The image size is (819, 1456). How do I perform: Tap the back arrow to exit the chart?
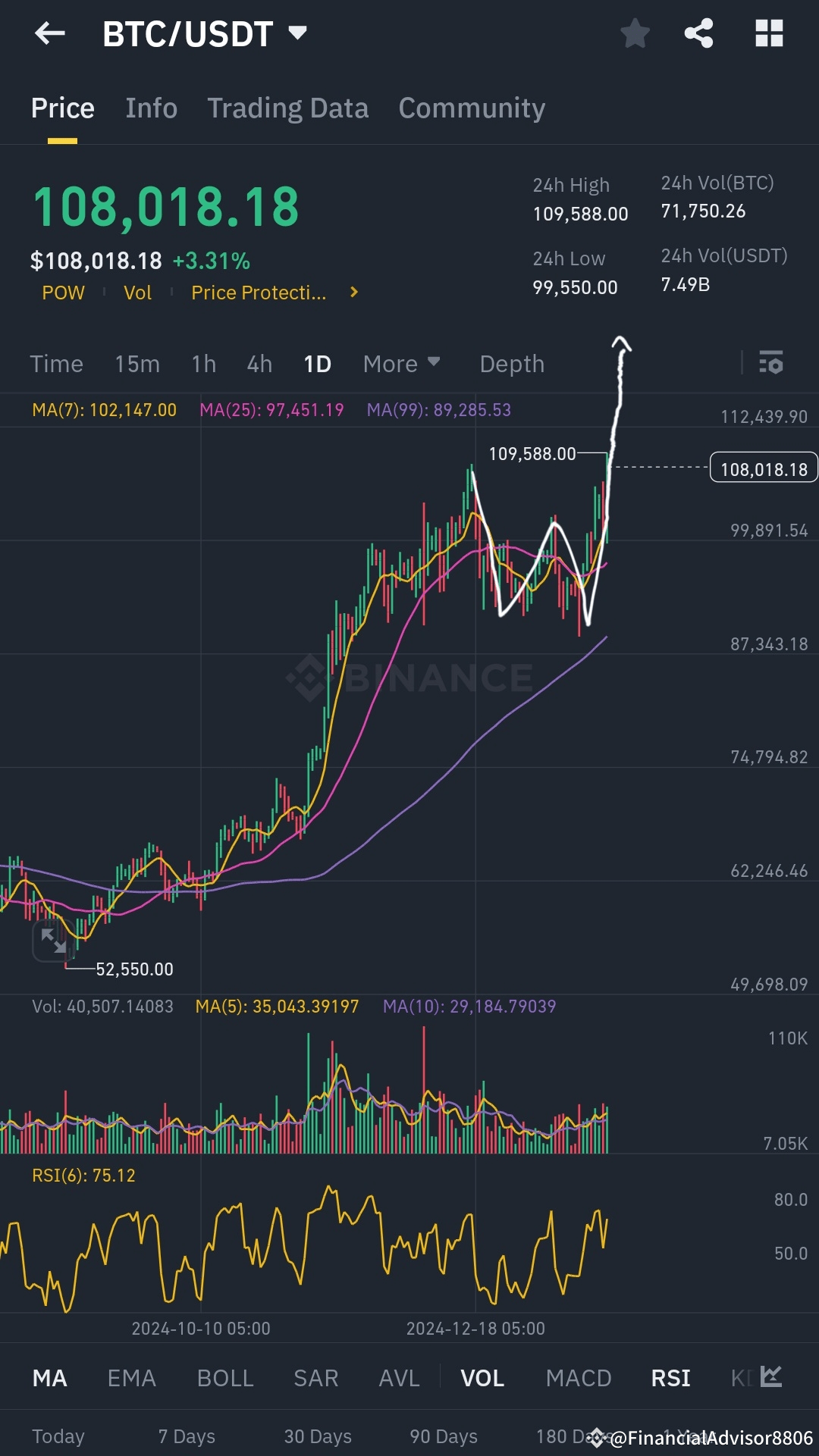pos(50,33)
